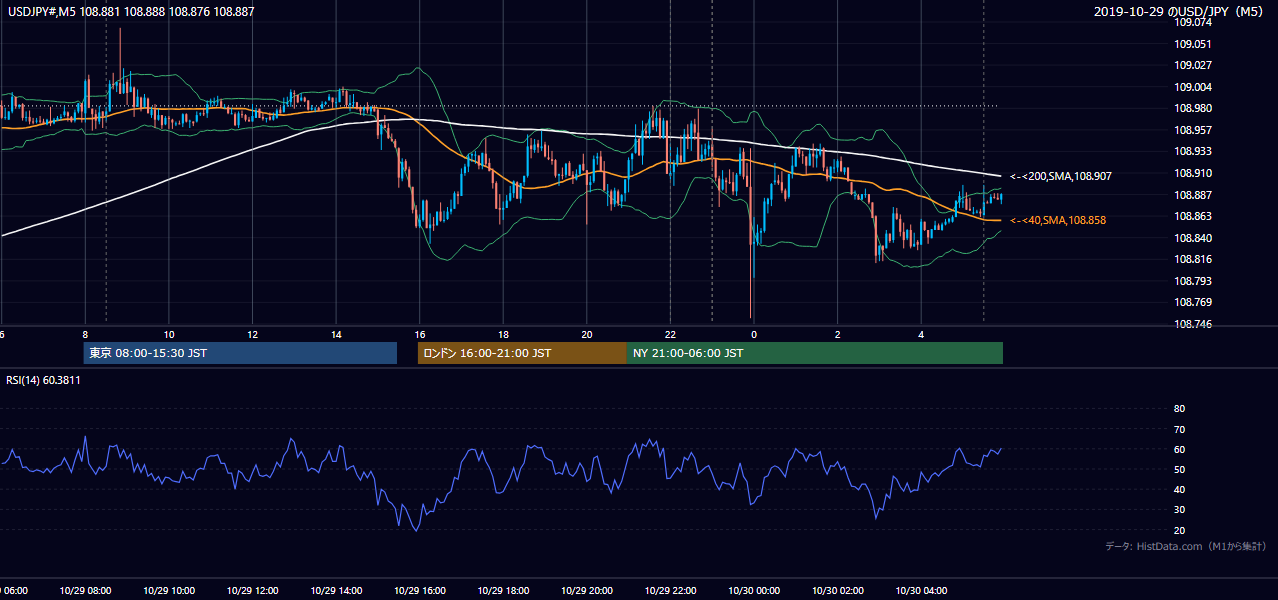
Task: Click the hour 8 tick under price chart
Action: coord(85,335)
